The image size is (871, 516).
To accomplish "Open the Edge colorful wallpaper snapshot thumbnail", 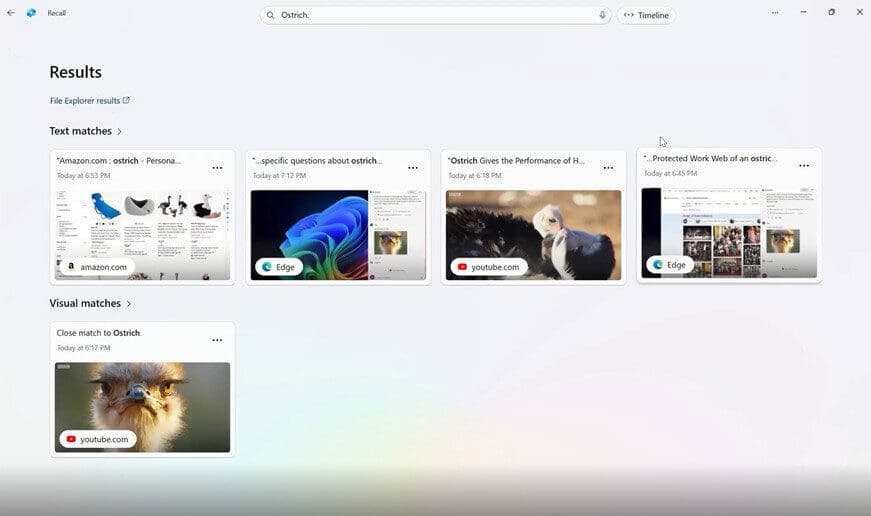I will click(338, 235).
